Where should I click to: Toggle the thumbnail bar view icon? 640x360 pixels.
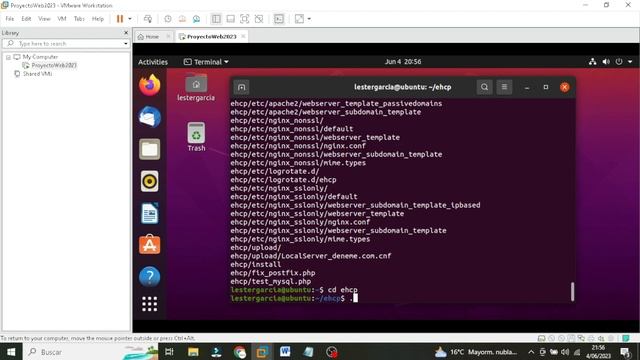click(x=231, y=19)
